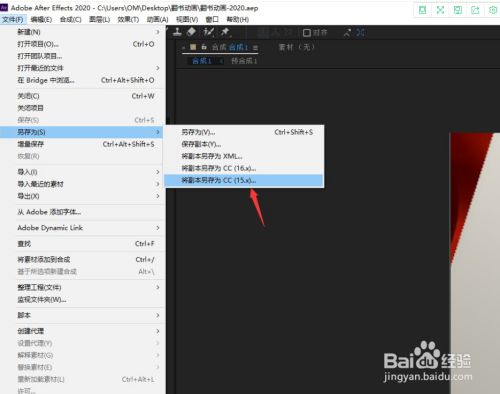The image size is (500, 394).
Task: Click the gear settings icon in top-right overlay
Action: coord(493,10)
